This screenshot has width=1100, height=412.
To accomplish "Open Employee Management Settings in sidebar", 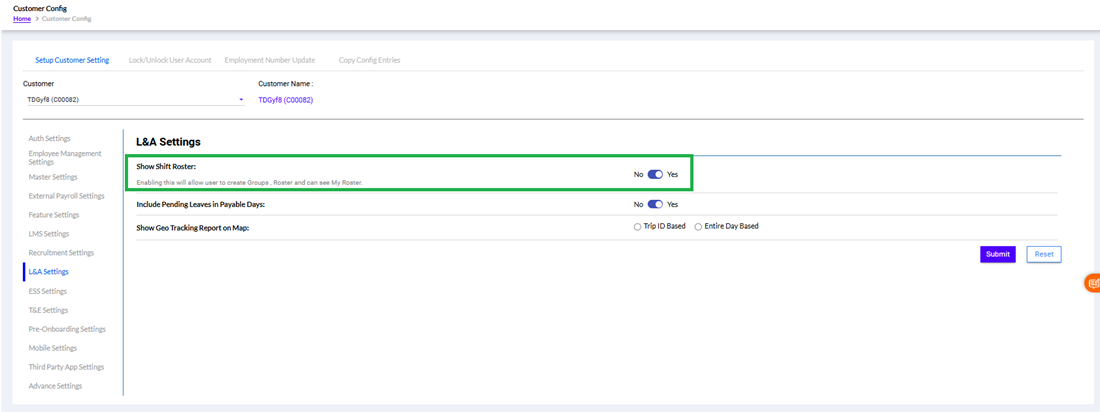I will click(x=65, y=157).
